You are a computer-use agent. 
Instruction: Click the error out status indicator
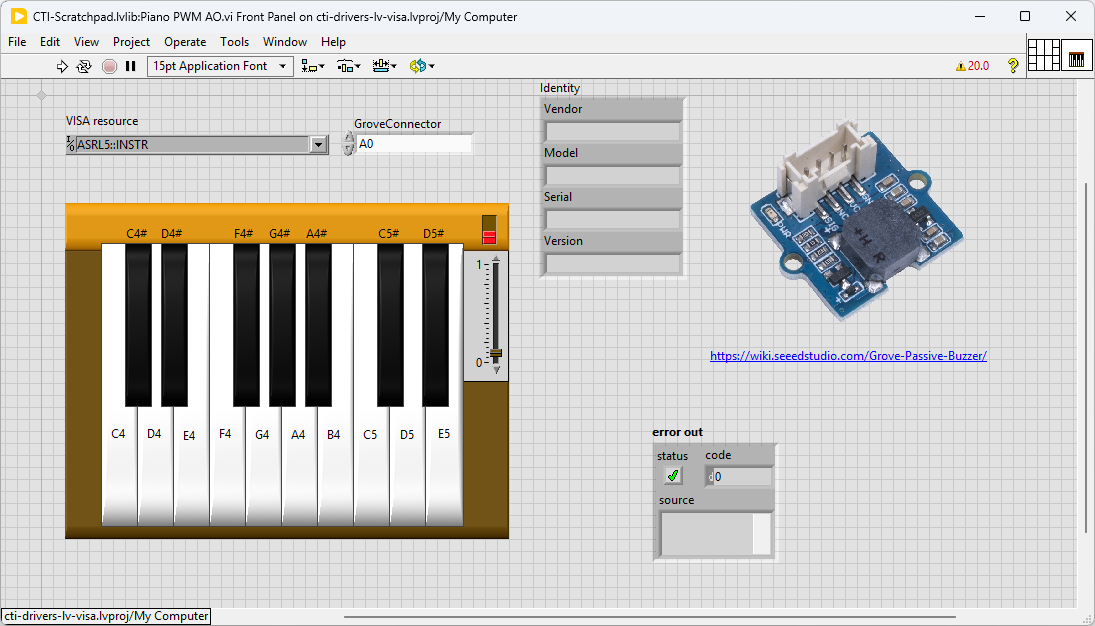pyautogui.click(x=673, y=476)
